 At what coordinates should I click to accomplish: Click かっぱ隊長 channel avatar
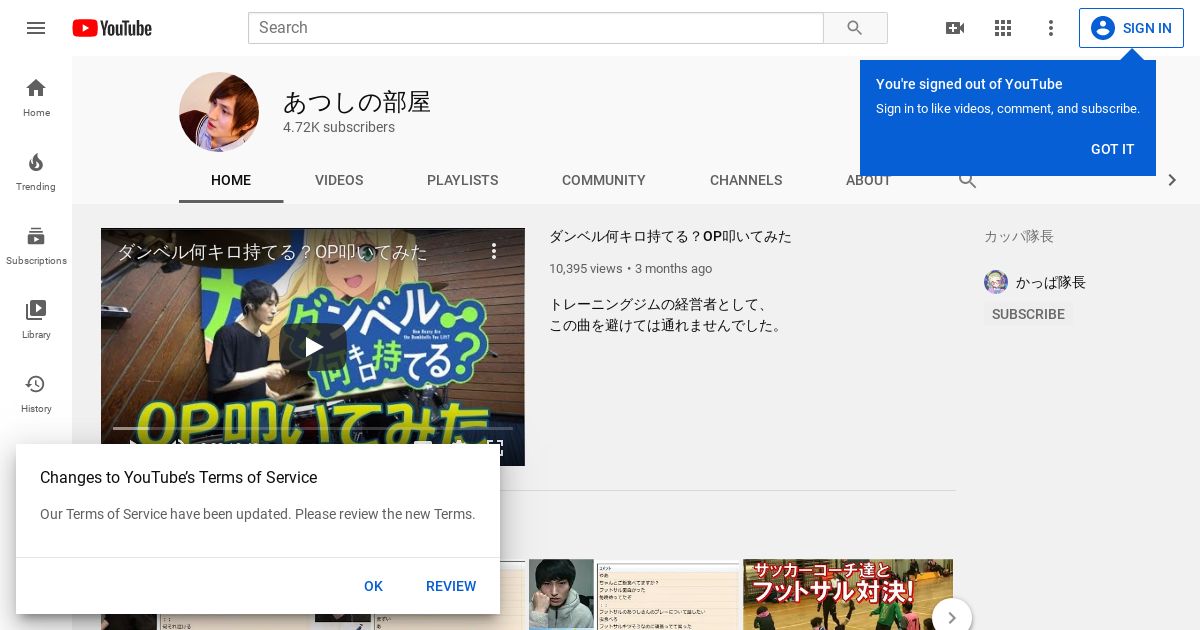(996, 282)
